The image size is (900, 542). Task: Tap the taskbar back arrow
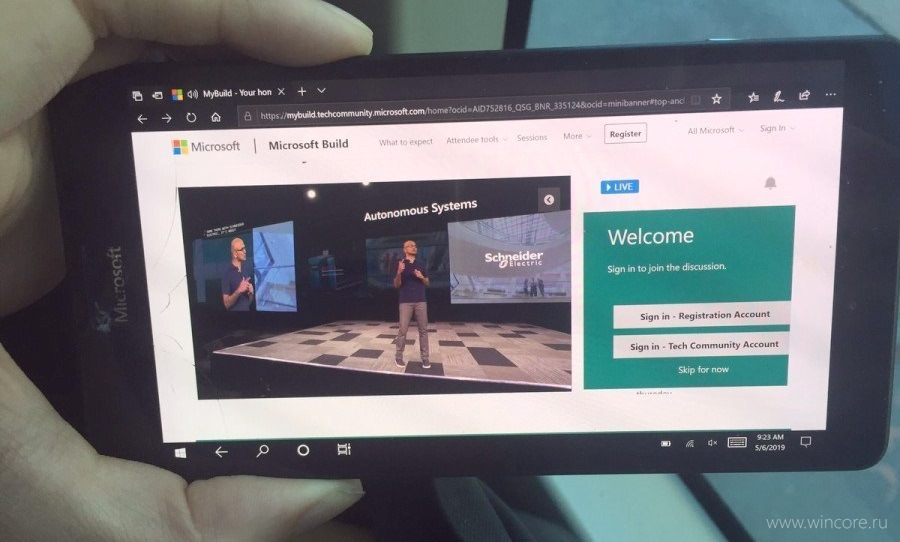click(221, 452)
